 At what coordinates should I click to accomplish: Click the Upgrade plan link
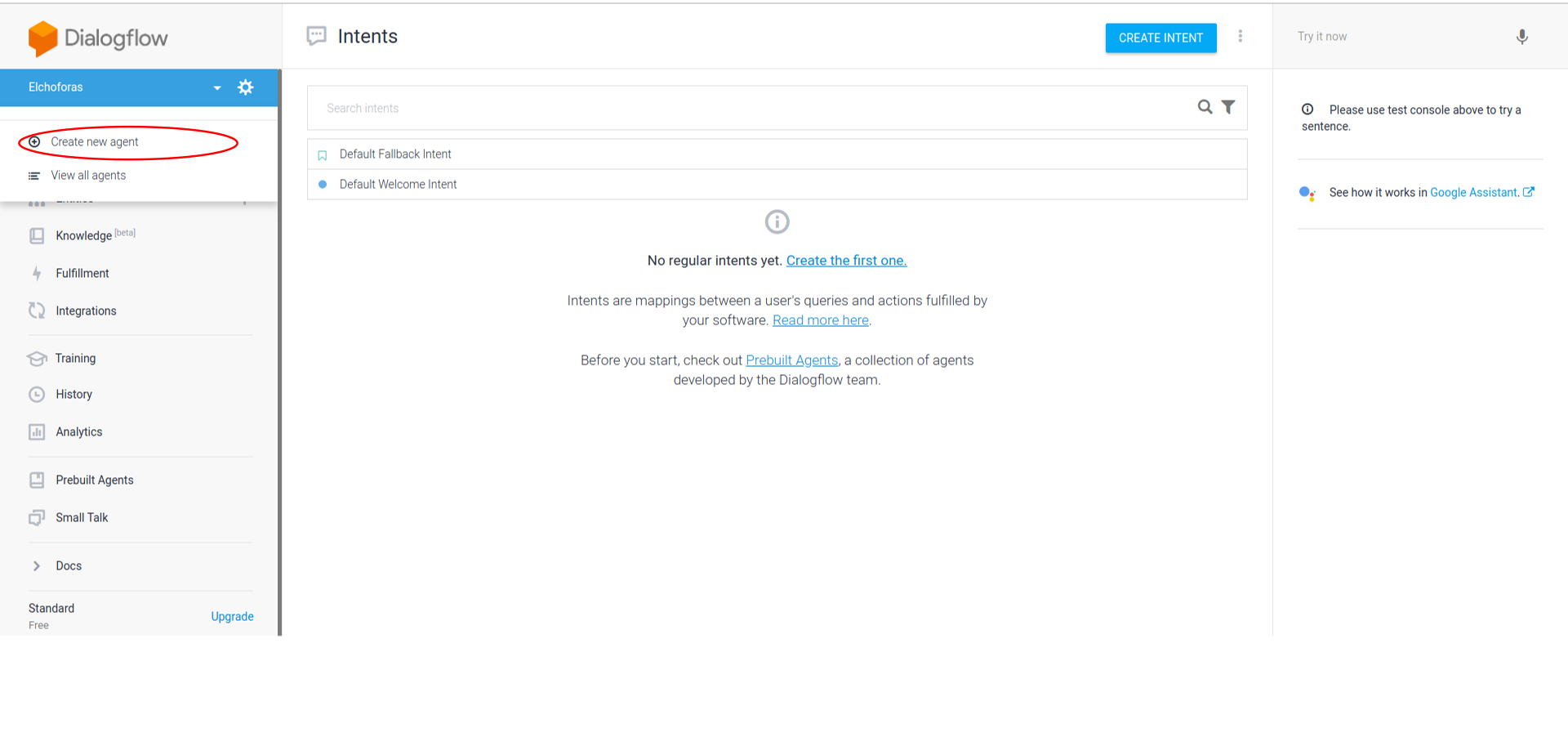232,617
